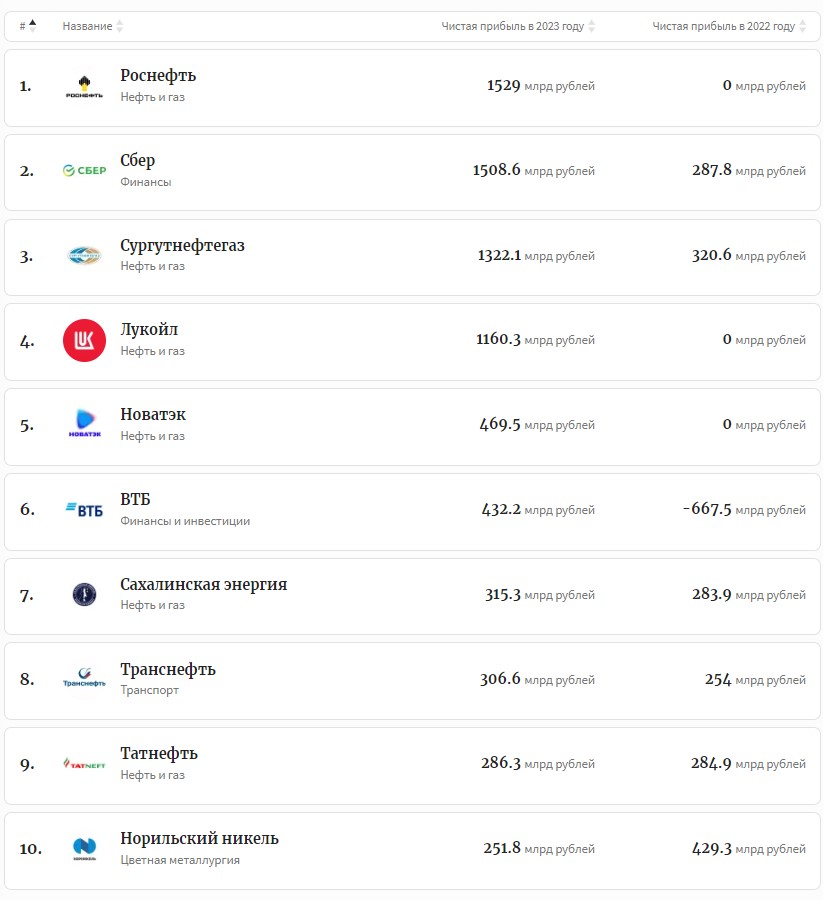Open the Роснефть company name link

click(x=158, y=76)
